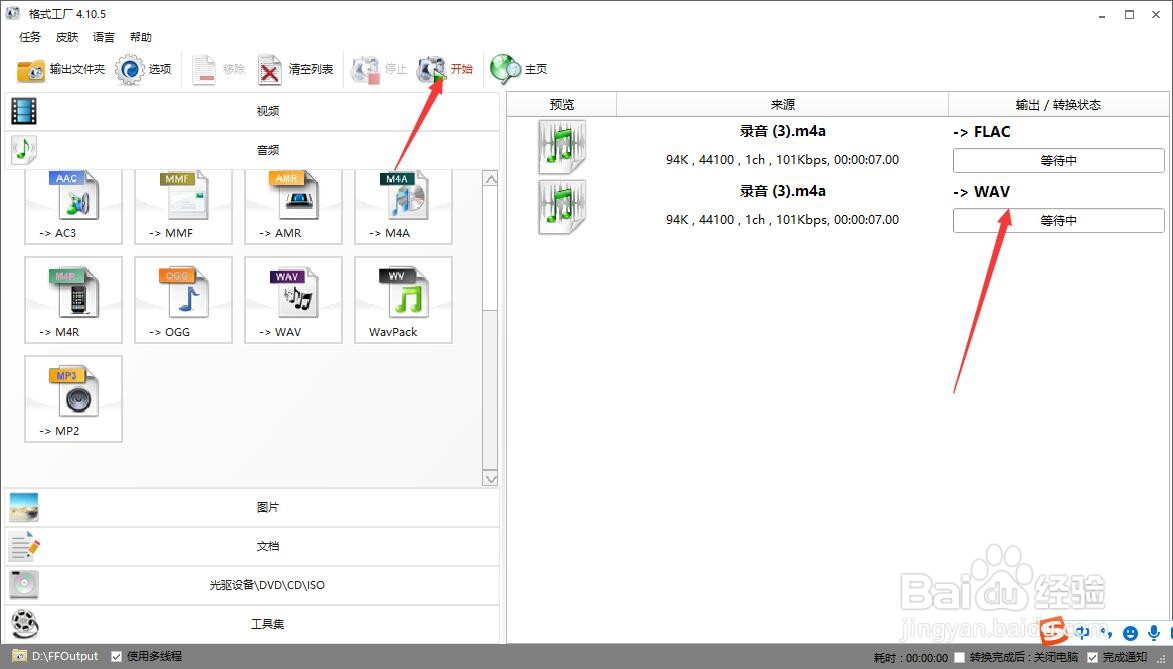Select the -> M4A format icon
This screenshot has height=669, width=1173.
coord(403,205)
